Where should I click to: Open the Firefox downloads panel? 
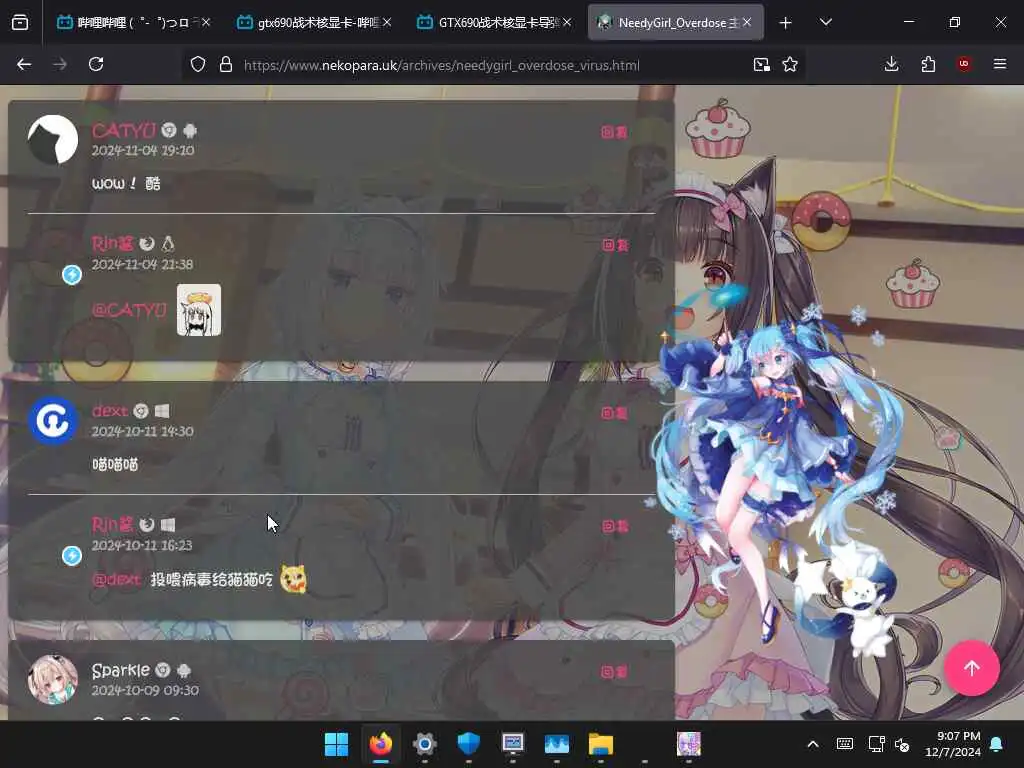[891, 64]
